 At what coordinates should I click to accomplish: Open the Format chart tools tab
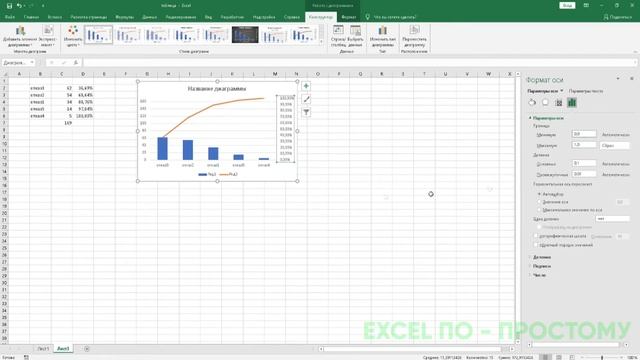(x=349, y=17)
